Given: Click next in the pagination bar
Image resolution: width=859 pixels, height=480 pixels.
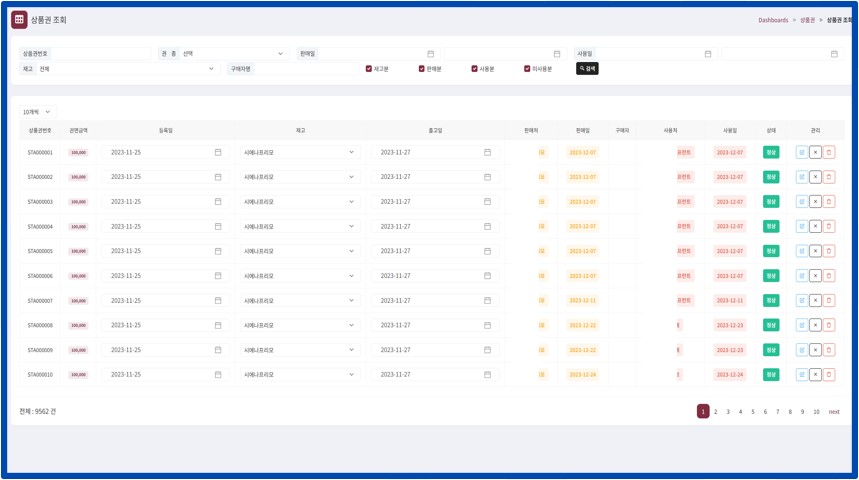Looking at the screenshot, I should [834, 412].
